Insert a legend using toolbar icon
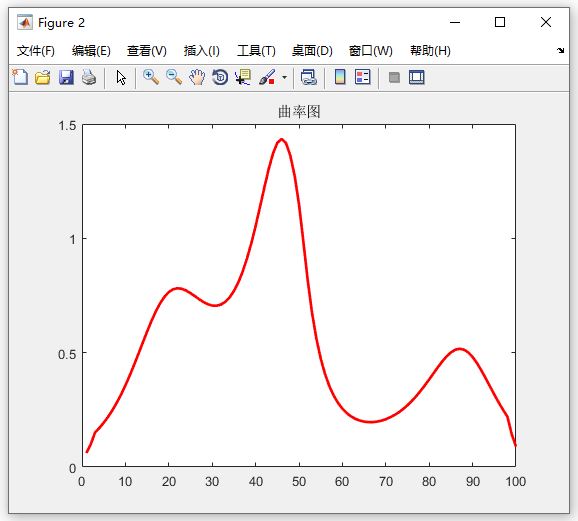The height and width of the screenshot is (521, 578). click(x=363, y=77)
